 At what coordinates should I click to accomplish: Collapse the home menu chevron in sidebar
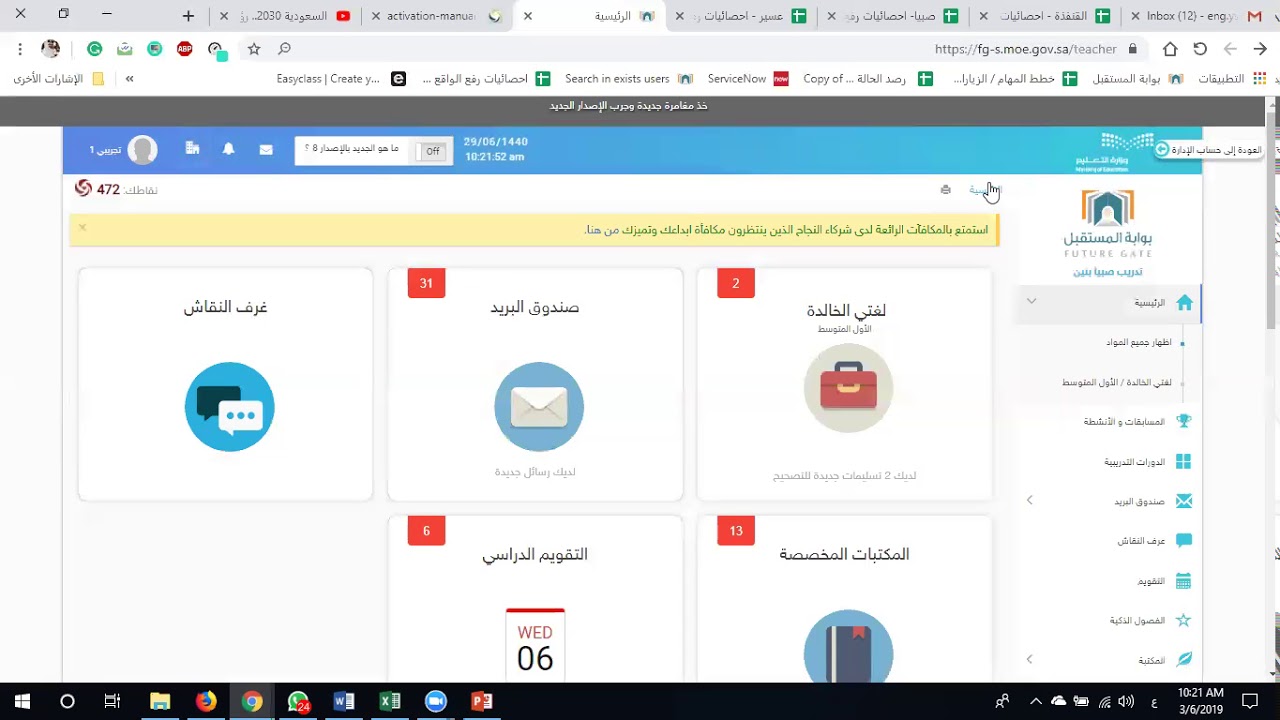tap(1031, 301)
